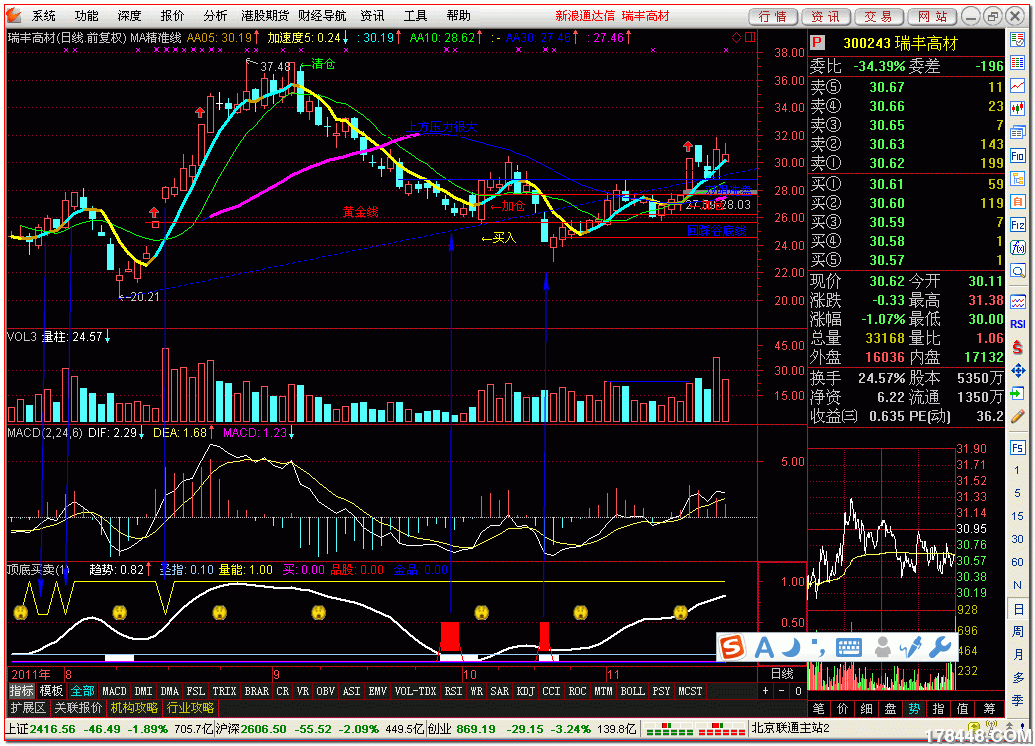Open the f(x) formula manager icon

(1017, 248)
